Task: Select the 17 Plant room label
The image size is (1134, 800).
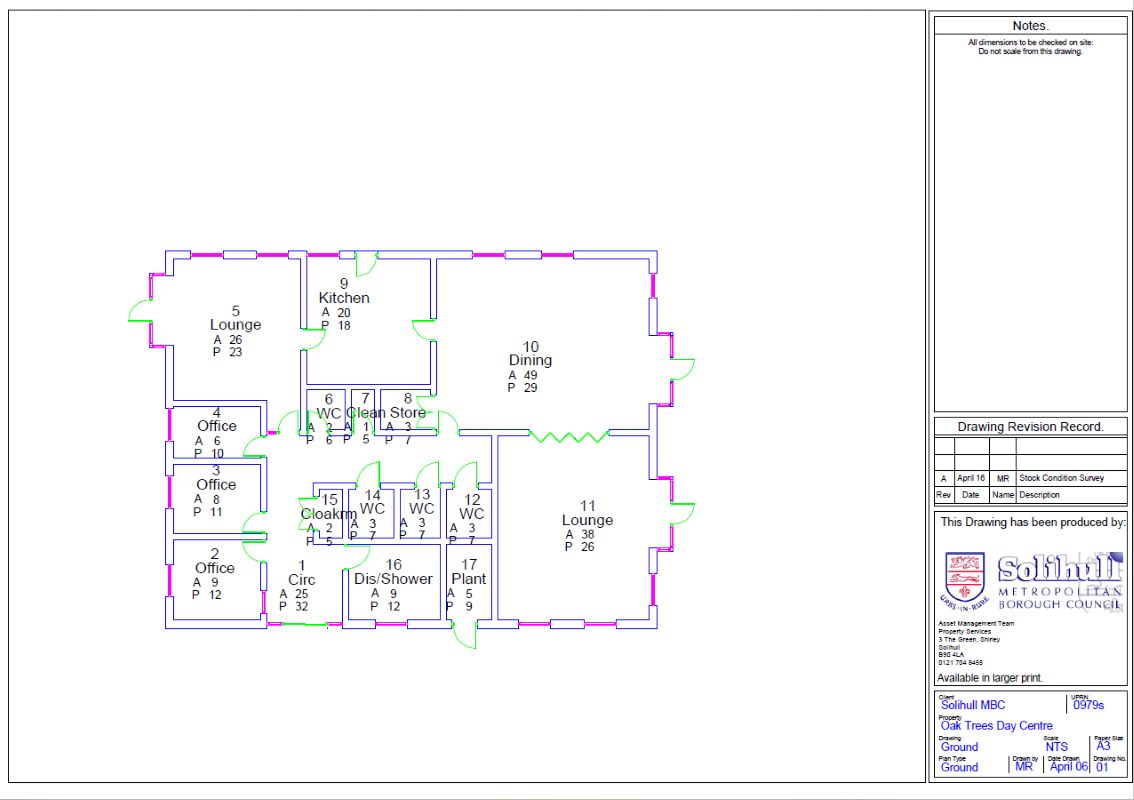Action: [468, 572]
